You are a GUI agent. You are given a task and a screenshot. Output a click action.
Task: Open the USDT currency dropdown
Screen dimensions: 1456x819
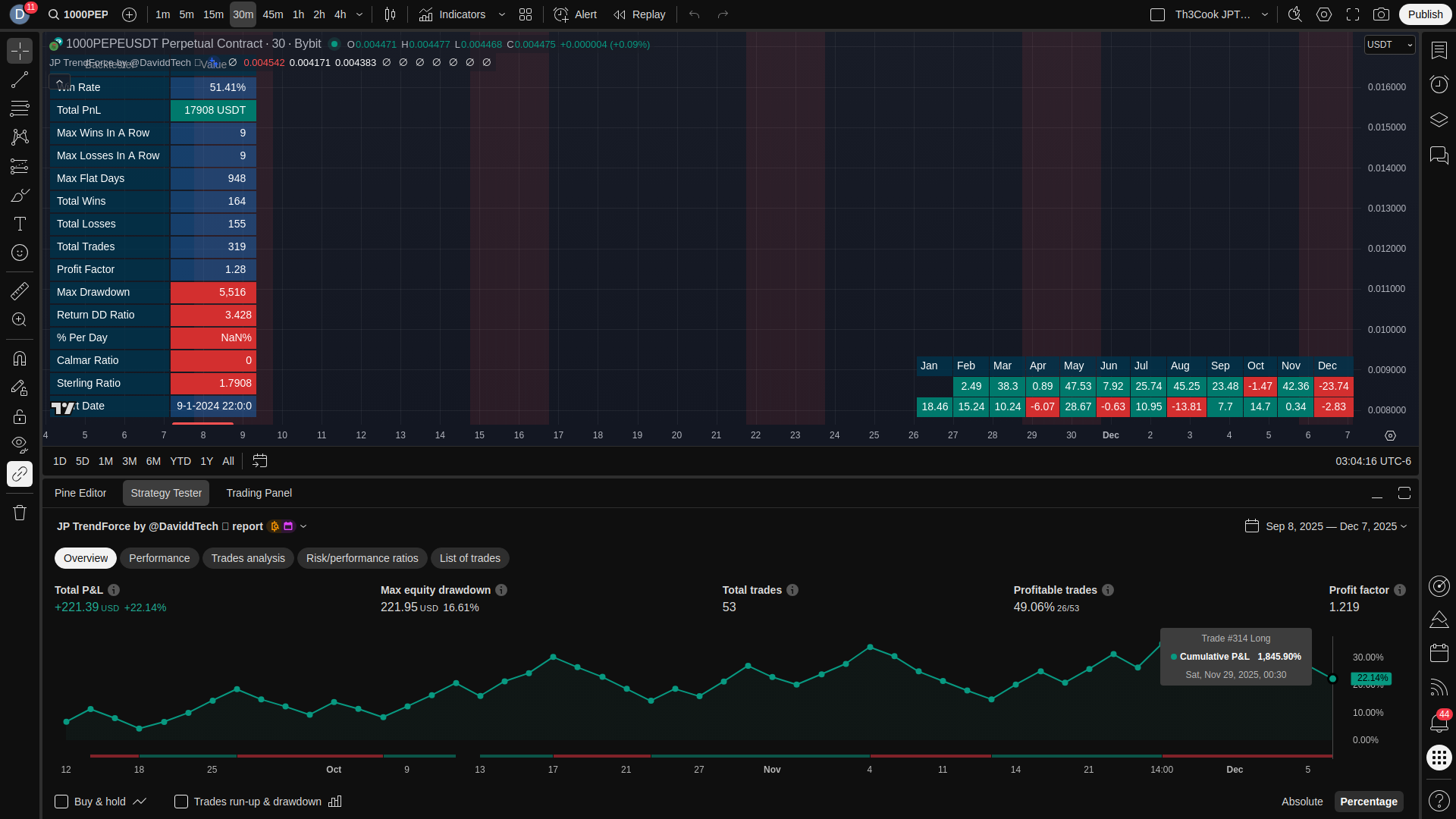point(1389,45)
